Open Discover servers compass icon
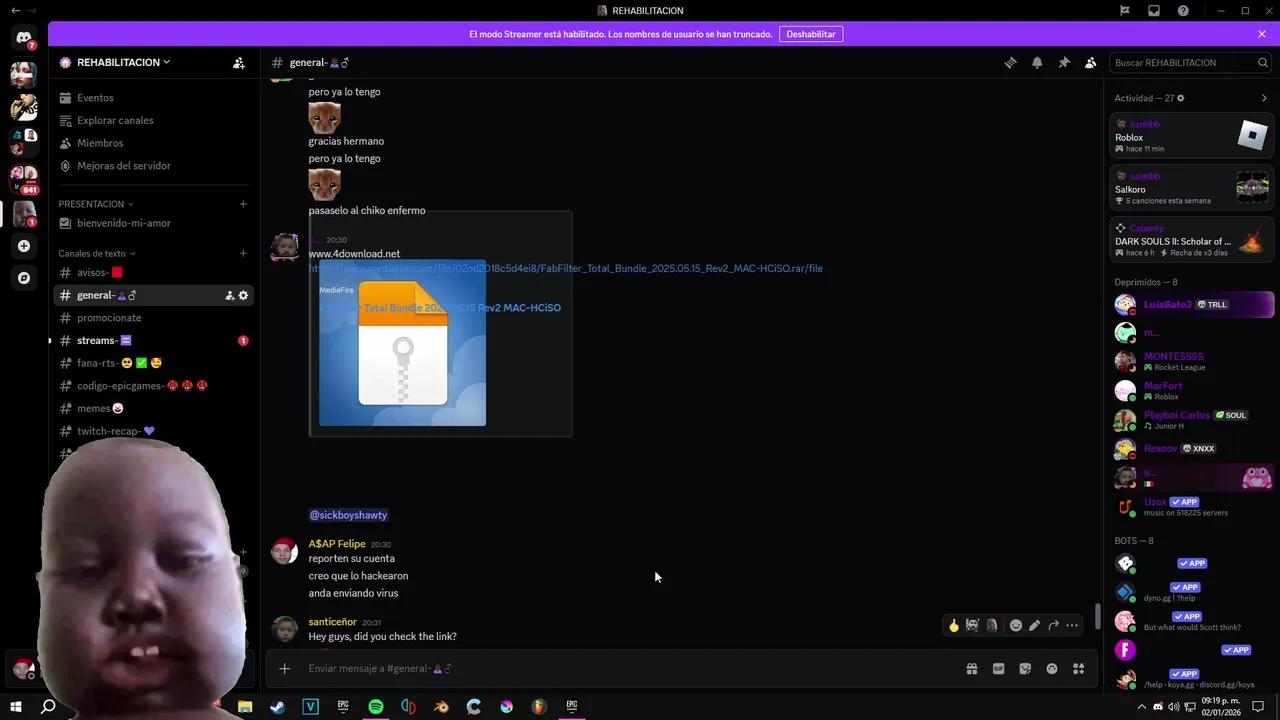Screen dimensions: 1280x720 [24, 278]
